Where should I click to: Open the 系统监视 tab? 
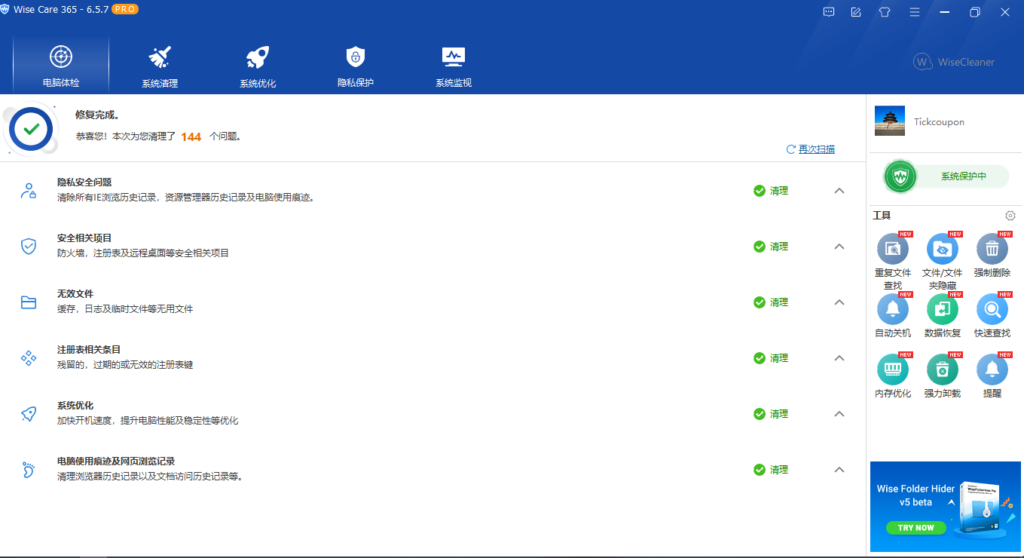pos(453,66)
